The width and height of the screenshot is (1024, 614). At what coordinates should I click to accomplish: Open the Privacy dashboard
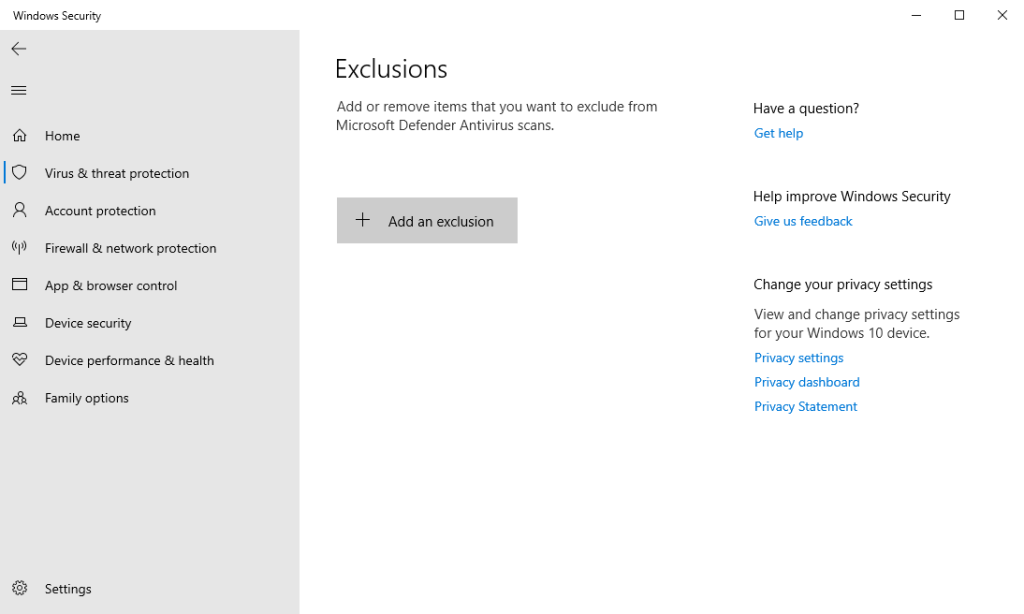pos(806,381)
